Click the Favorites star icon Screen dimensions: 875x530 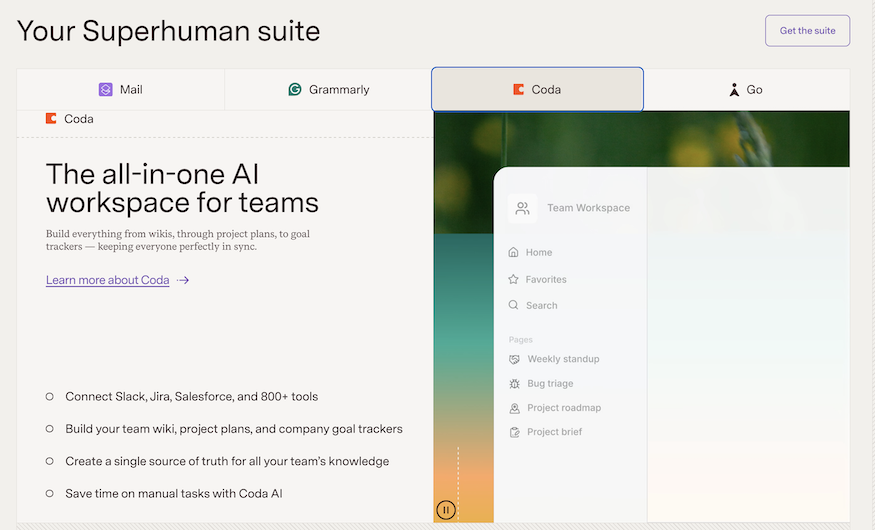tap(513, 279)
